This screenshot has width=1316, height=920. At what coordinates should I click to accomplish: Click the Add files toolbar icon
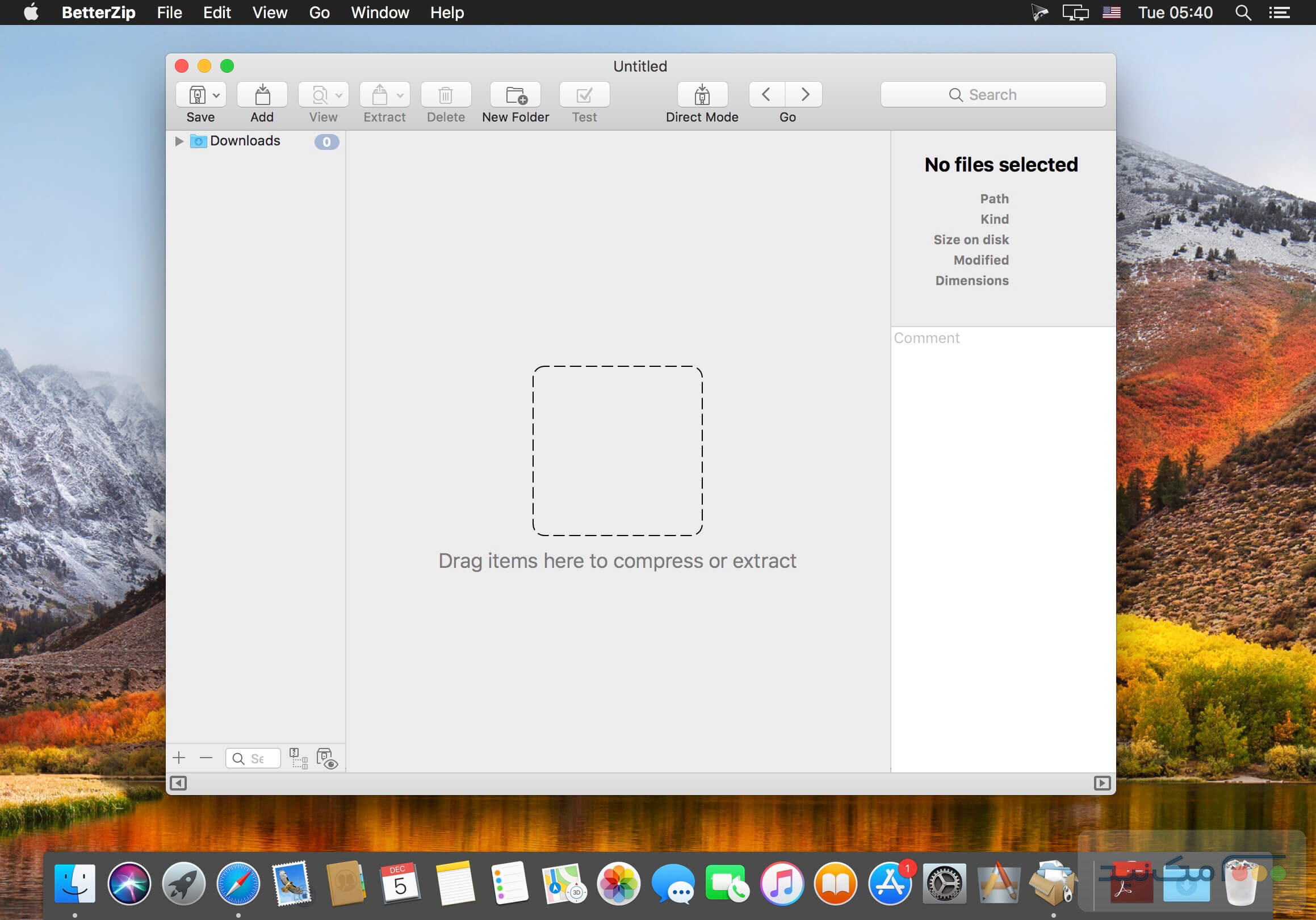262,95
